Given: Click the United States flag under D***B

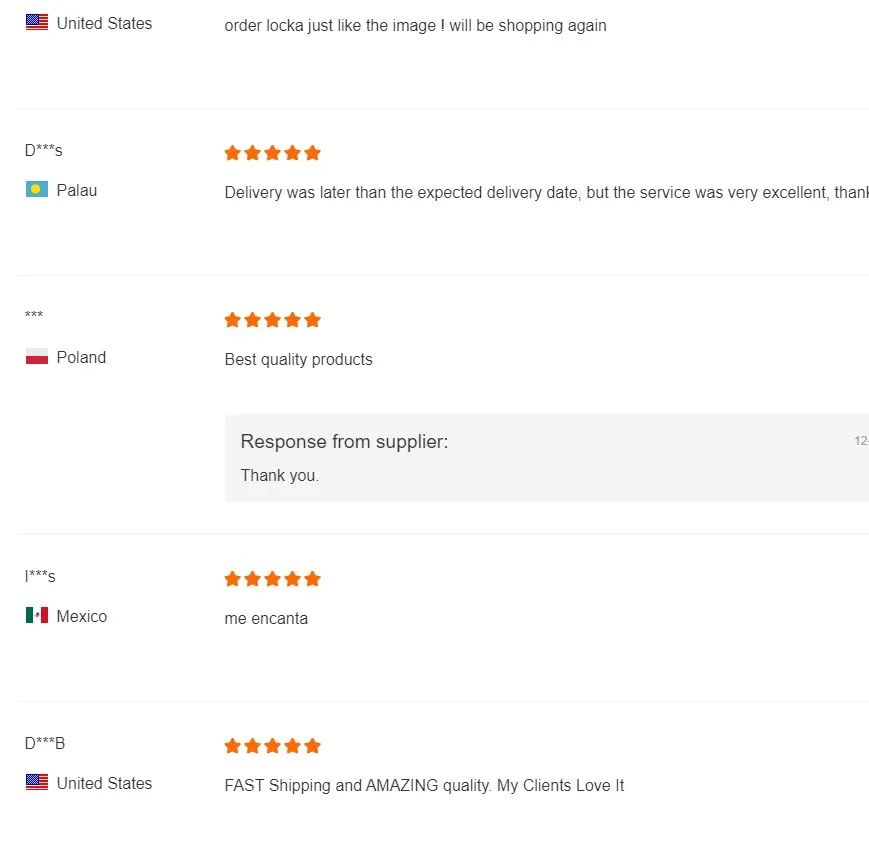Looking at the screenshot, I should 37,783.
